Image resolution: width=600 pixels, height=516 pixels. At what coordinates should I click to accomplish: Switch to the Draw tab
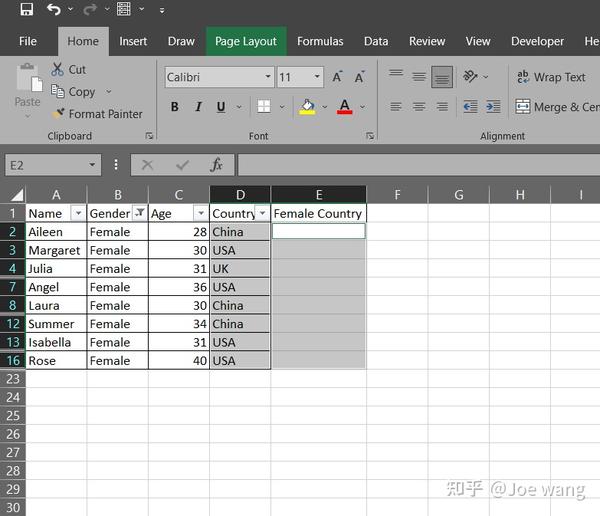point(181,41)
